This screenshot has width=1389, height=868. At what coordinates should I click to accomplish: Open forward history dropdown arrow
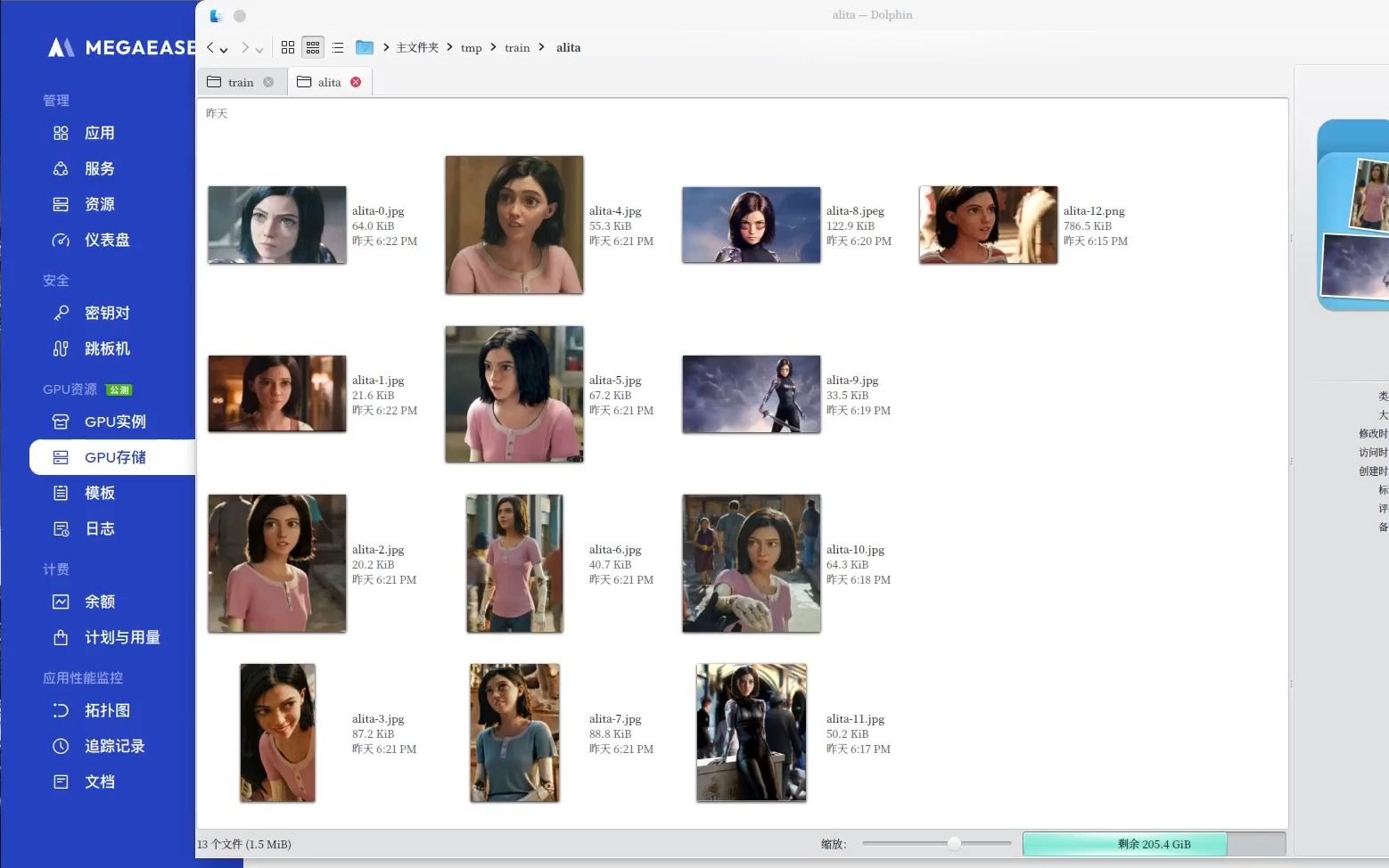click(x=259, y=50)
